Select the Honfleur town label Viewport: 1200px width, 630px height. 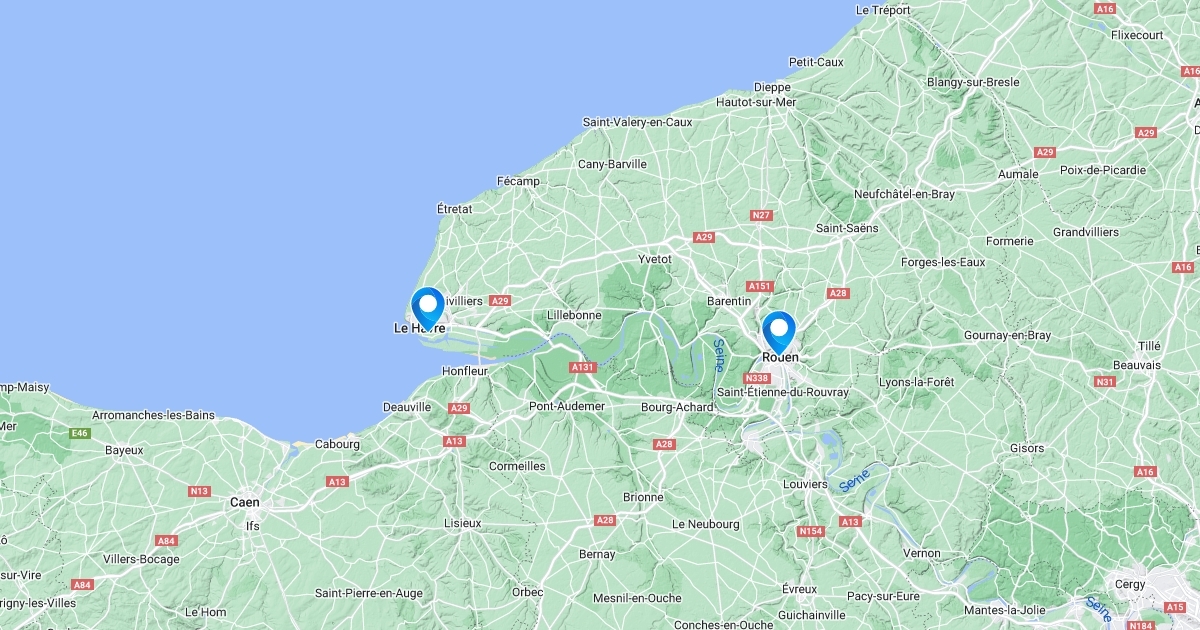tap(465, 370)
